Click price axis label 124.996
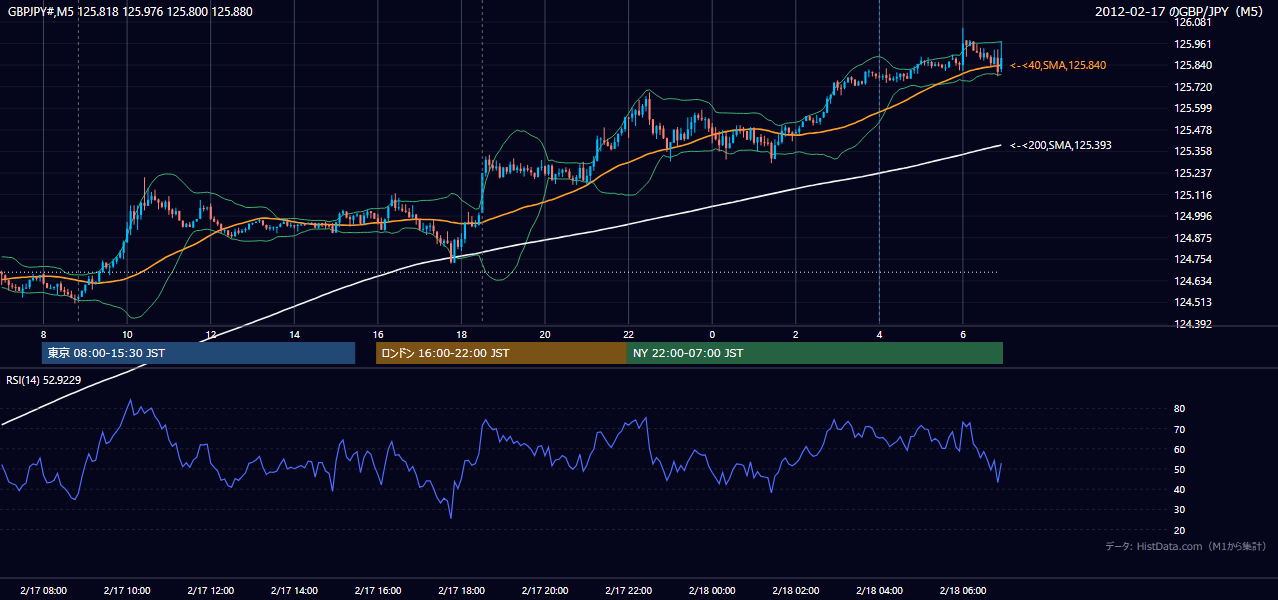The width and height of the screenshot is (1278, 600). (1194, 216)
